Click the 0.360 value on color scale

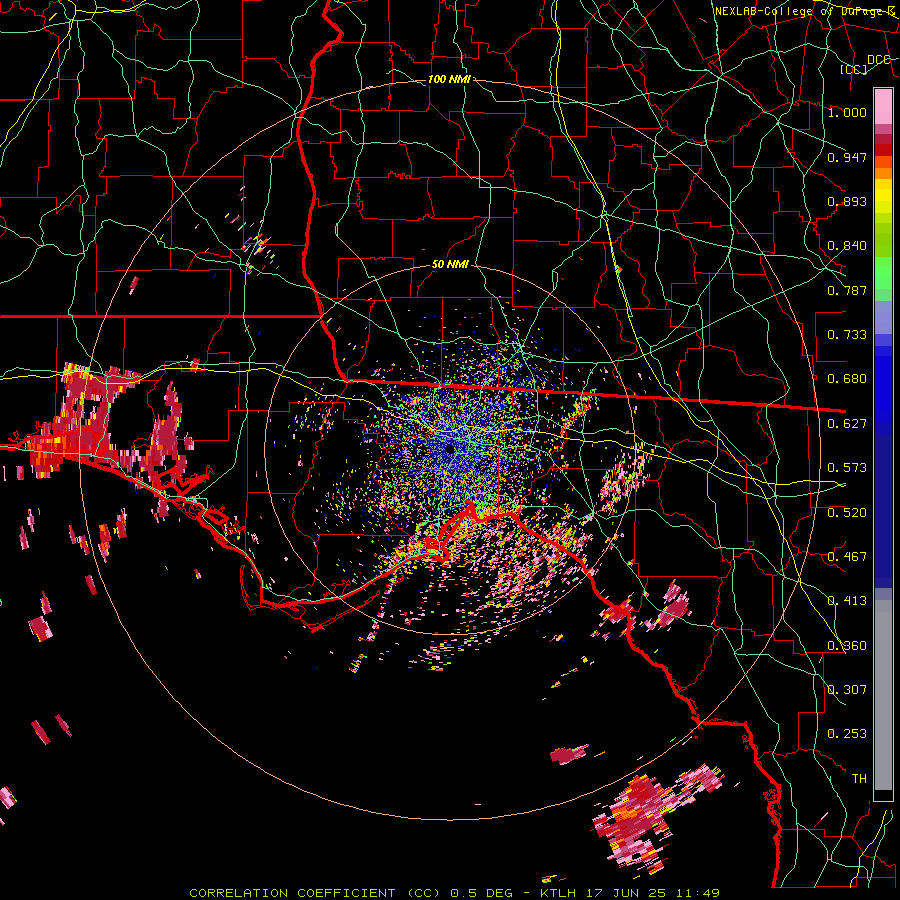click(x=847, y=646)
